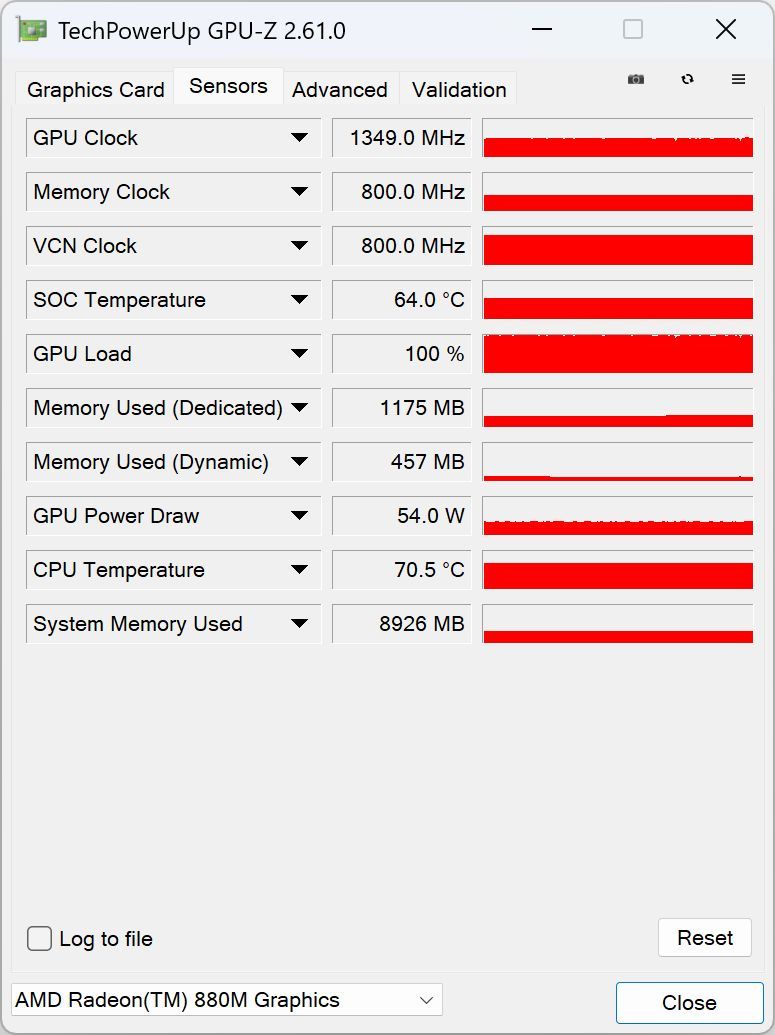Click the refresh sensors icon

[687, 79]
